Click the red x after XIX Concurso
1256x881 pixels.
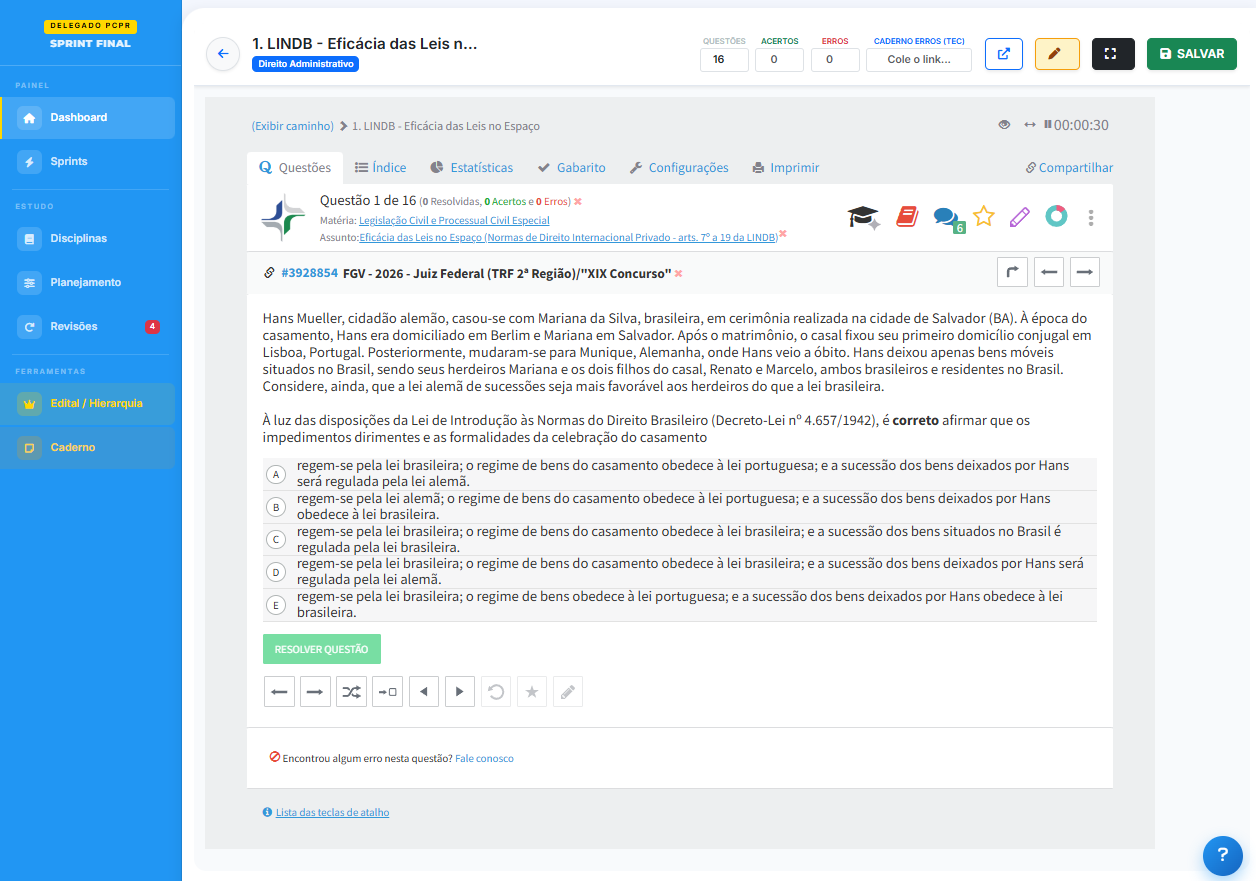point(678,273)
